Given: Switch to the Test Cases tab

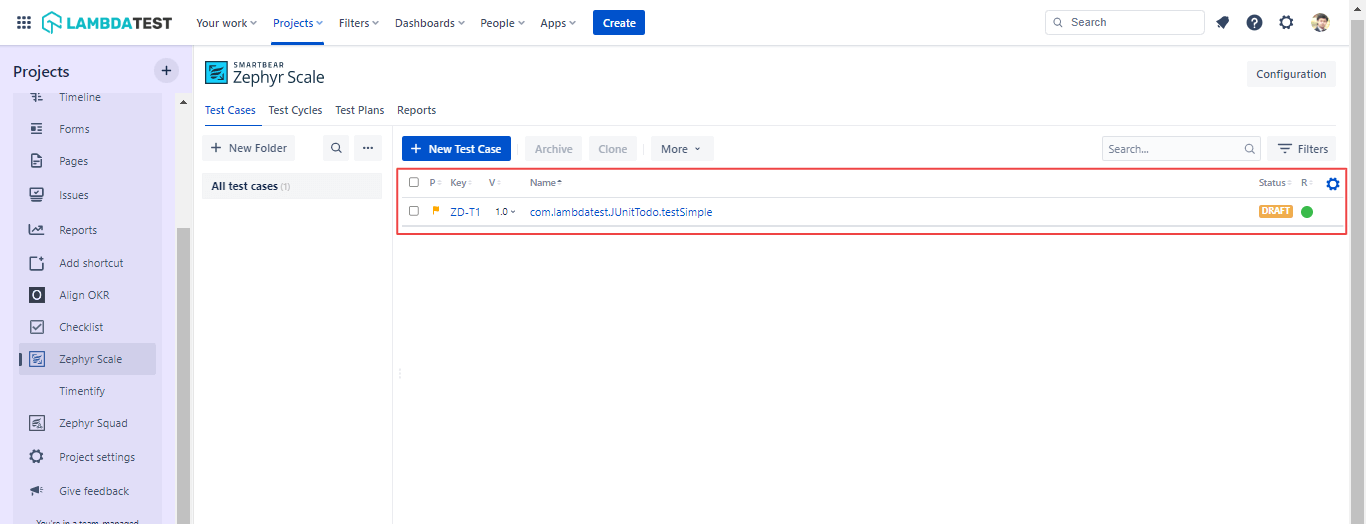Looking at the screenshot, I should tap(230, 110).
